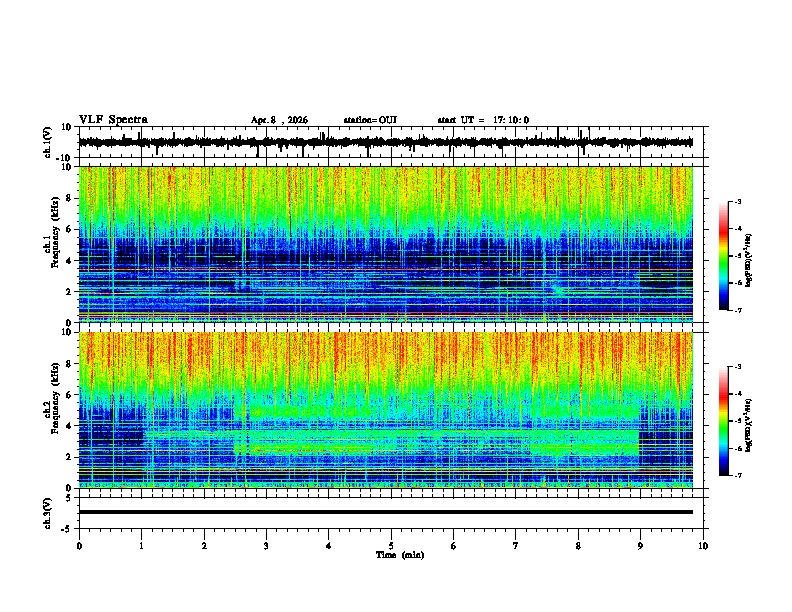Click the "2" kHz tick on ch.1 frequency axis
Image resolution: width=792 pixels, height=612 pixels.
coord(70,292)
